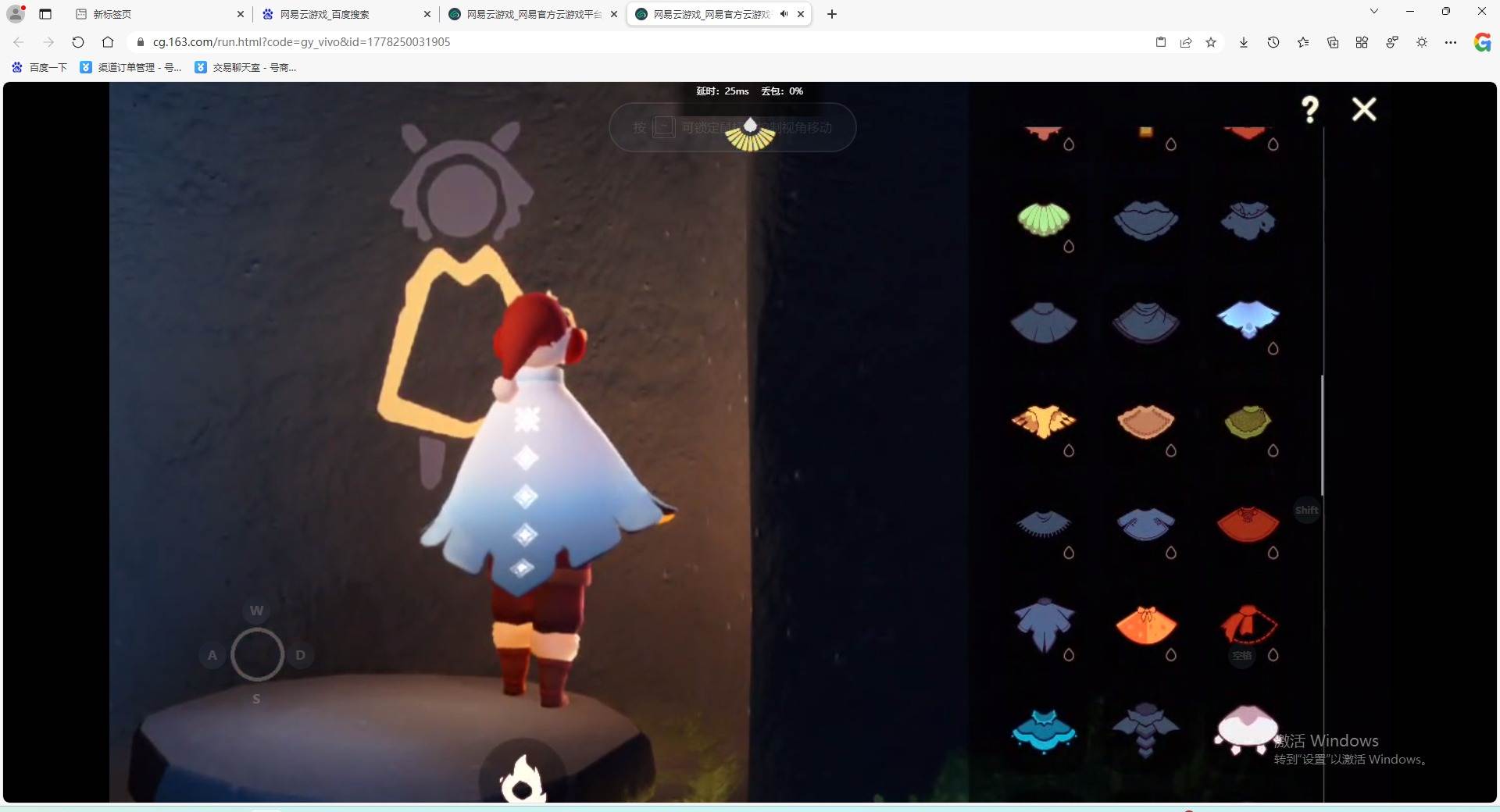Equip the glowing light blue winged cape

point(1248,319)
